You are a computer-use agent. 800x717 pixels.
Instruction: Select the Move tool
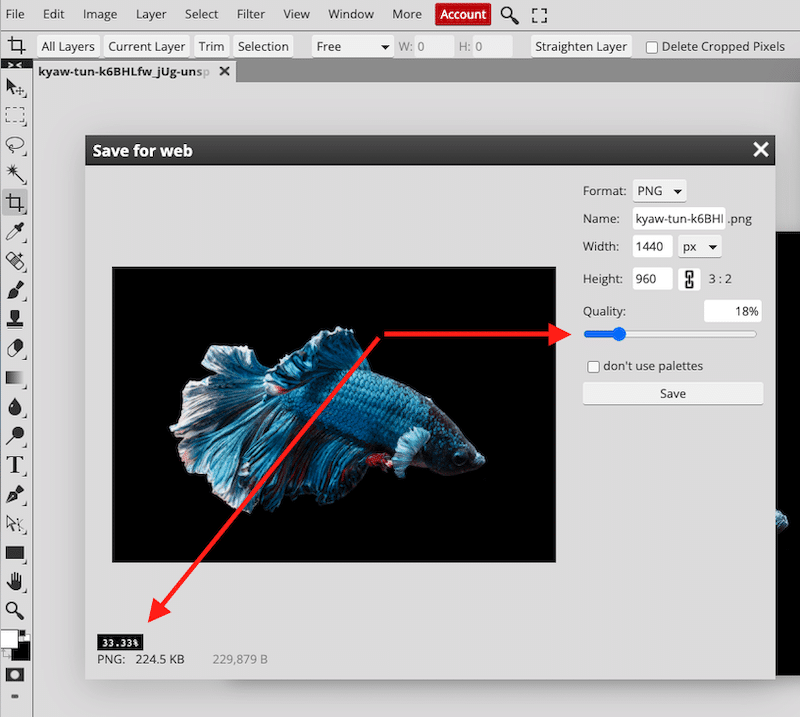click(15, 87)
